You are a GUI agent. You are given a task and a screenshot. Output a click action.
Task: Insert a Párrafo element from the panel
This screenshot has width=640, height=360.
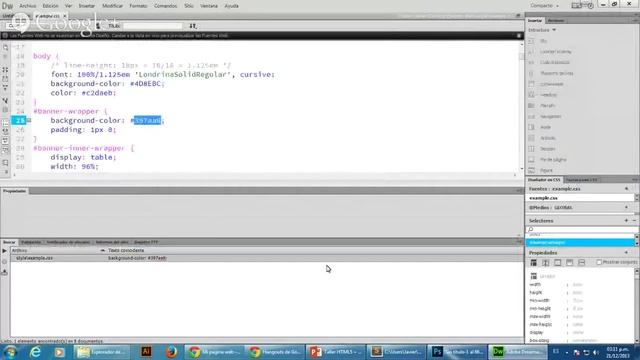click(x=547, y=106)
